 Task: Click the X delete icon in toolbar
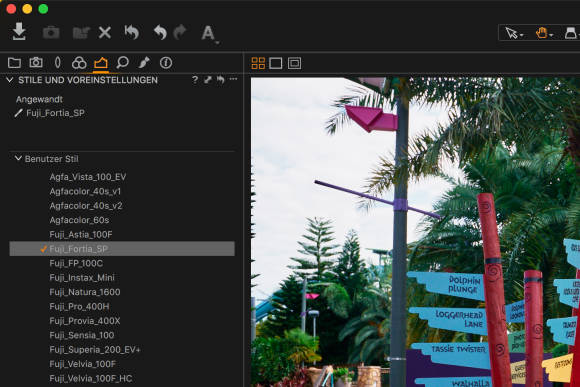(x=105, y=33)
